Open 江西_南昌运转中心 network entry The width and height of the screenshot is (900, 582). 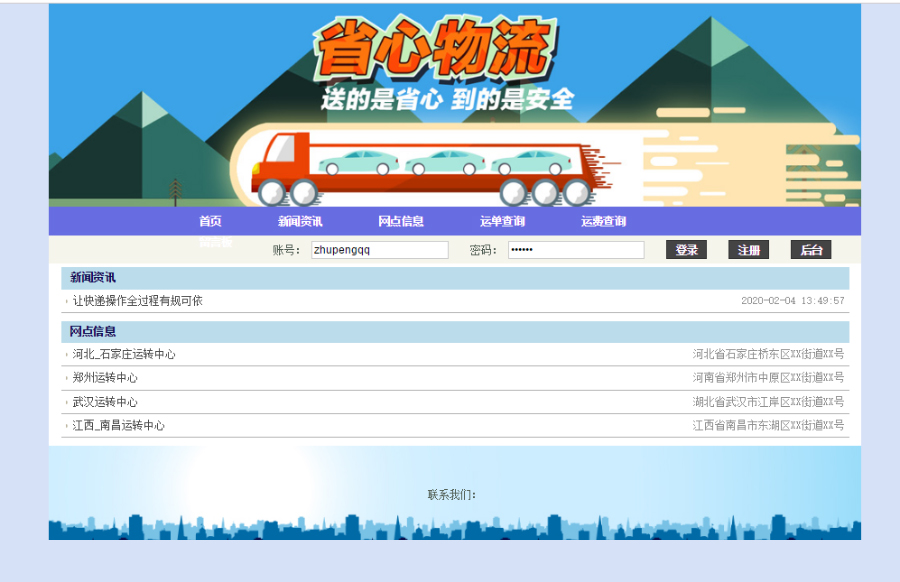(118, 425)
